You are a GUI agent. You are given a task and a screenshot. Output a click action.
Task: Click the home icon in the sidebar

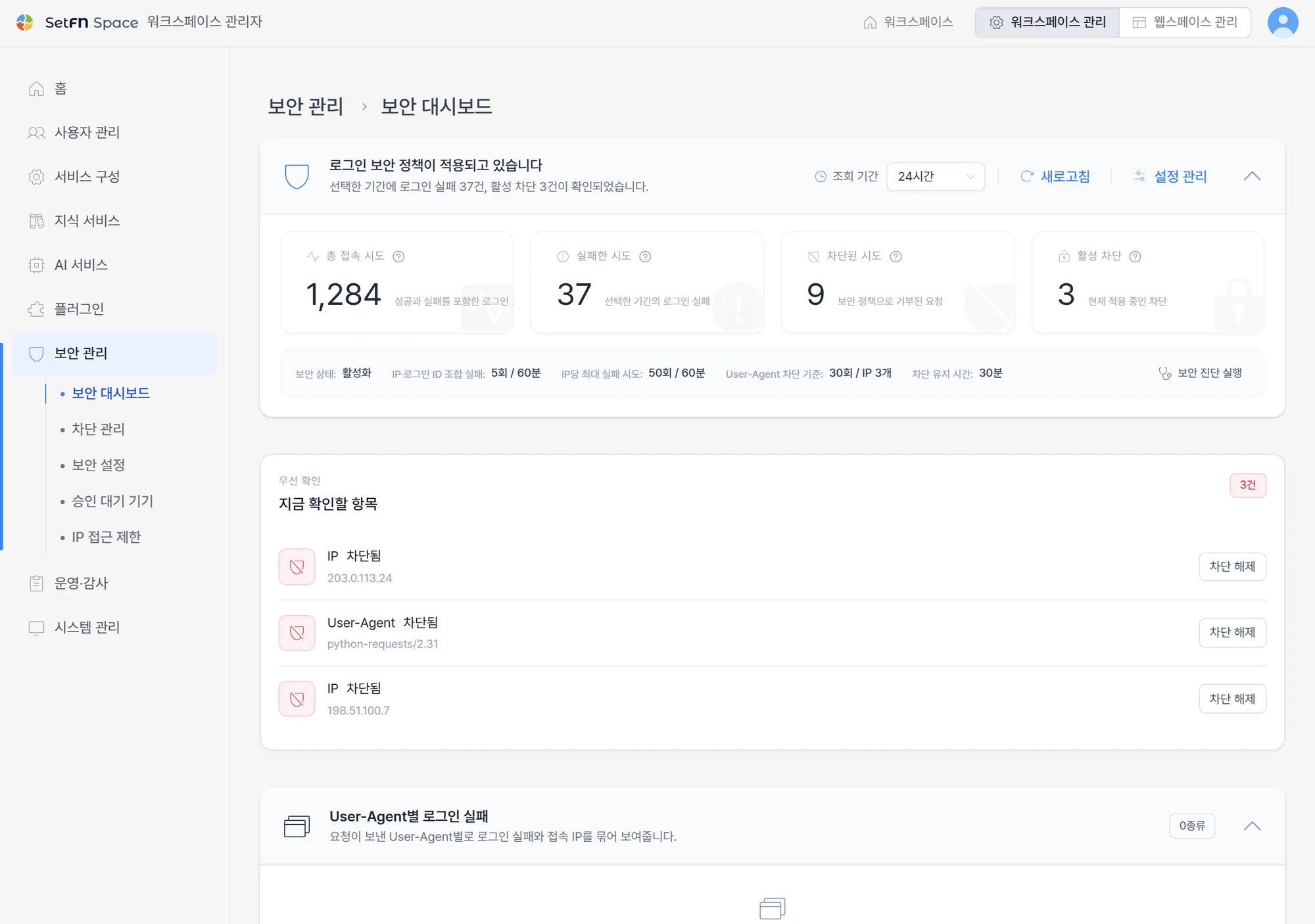pyautogui.click(x=37, y=89)
